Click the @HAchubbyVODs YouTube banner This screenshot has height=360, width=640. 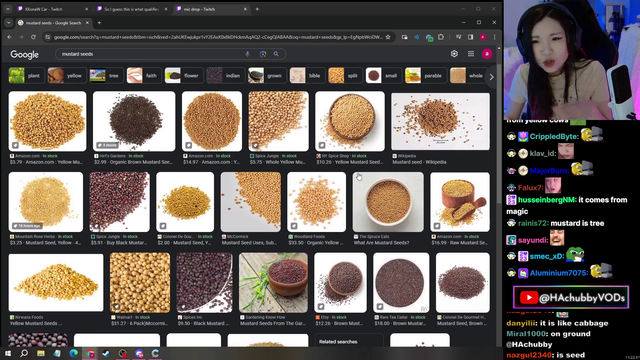571,298
